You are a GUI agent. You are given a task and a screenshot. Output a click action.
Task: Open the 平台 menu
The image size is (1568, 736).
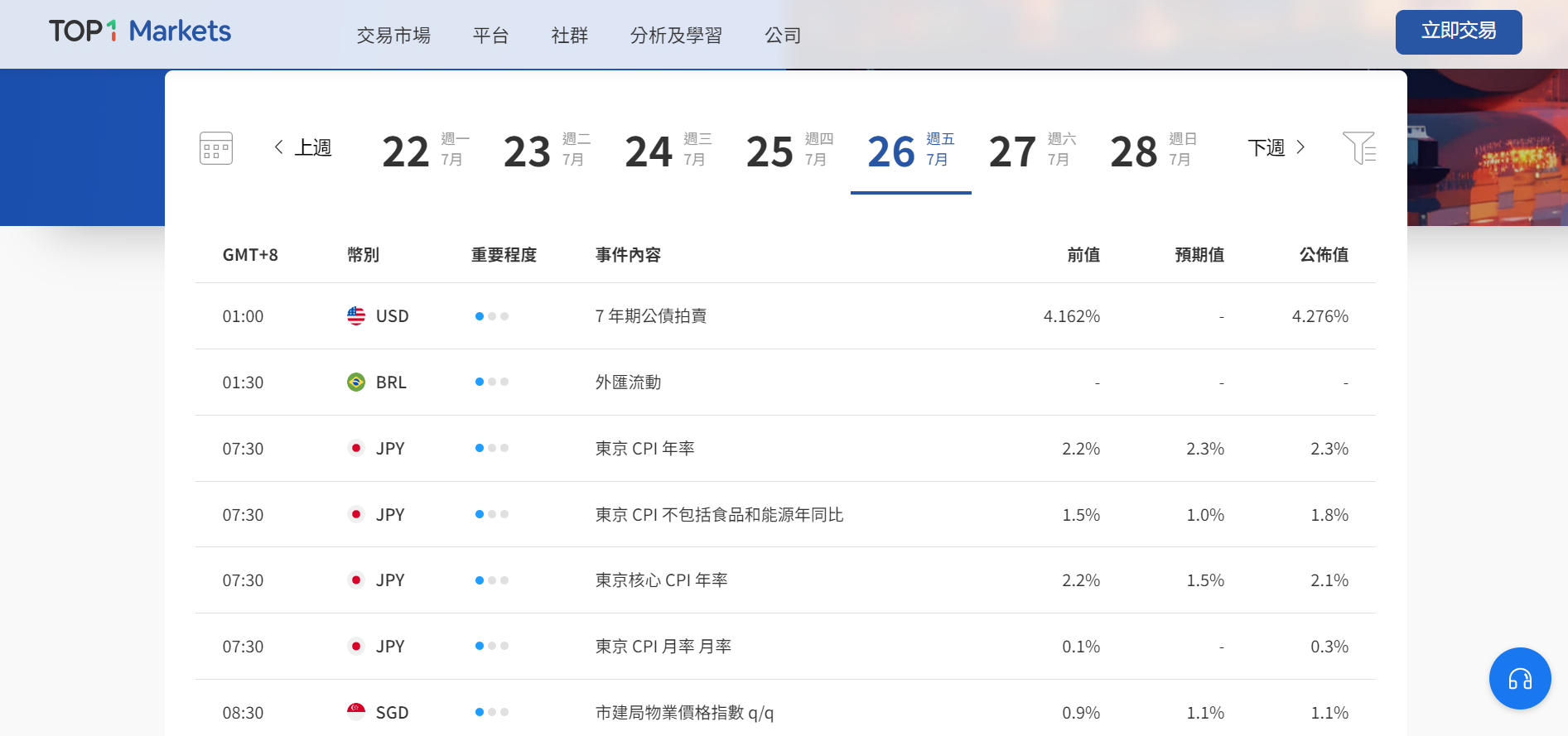490,36
